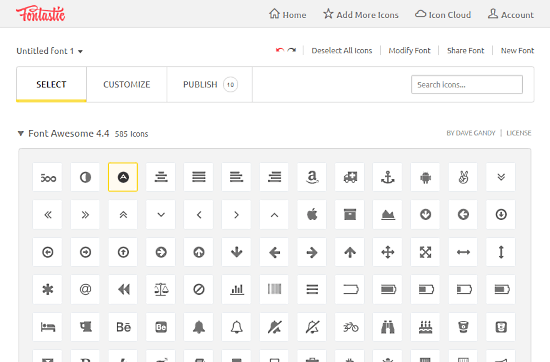Select the ambulance icon

click(350, 177)
